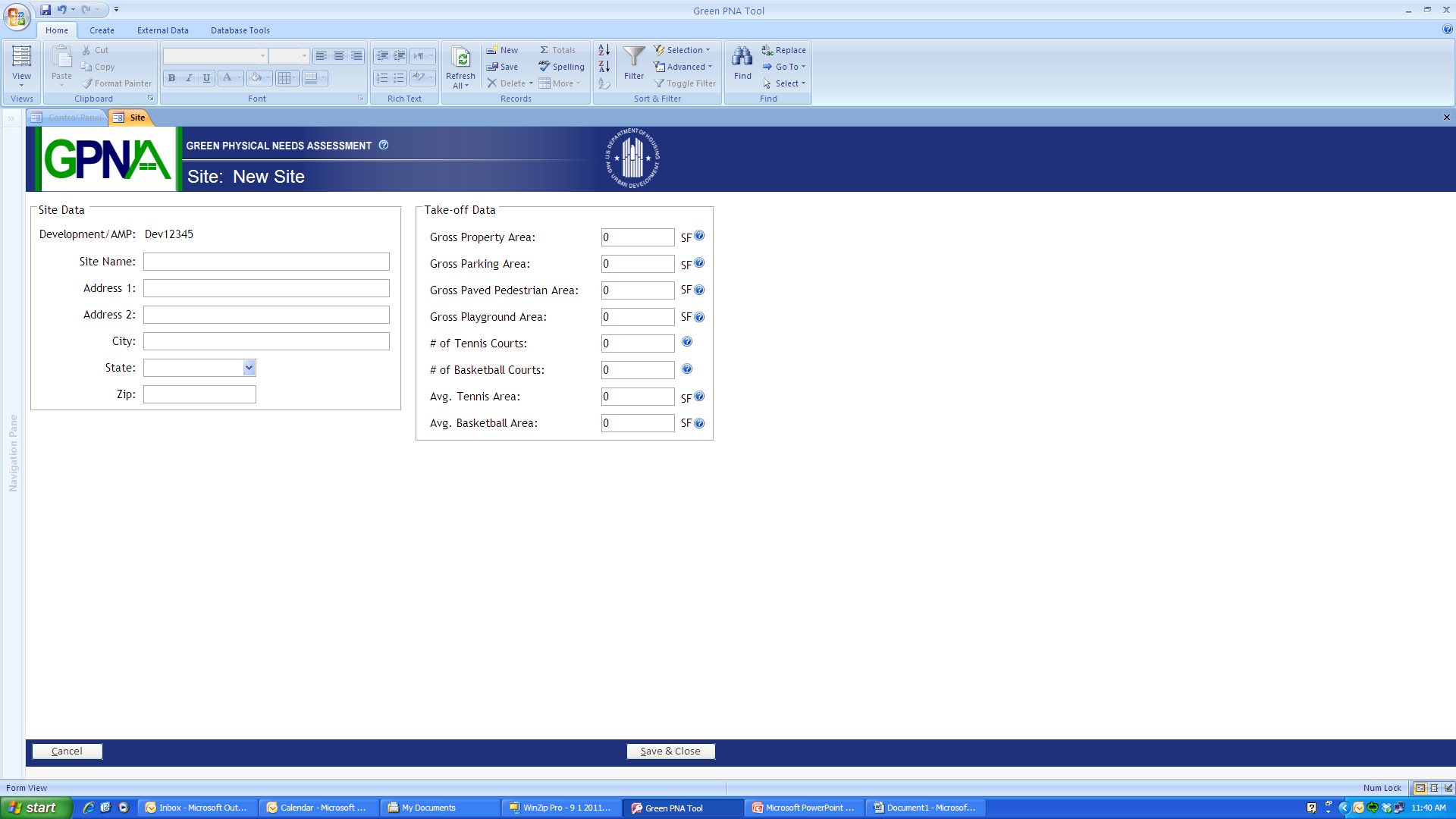Click help icon beside Green Physical Needs Assessment
The image size is (1456, 819).
[x=384, y=145]
